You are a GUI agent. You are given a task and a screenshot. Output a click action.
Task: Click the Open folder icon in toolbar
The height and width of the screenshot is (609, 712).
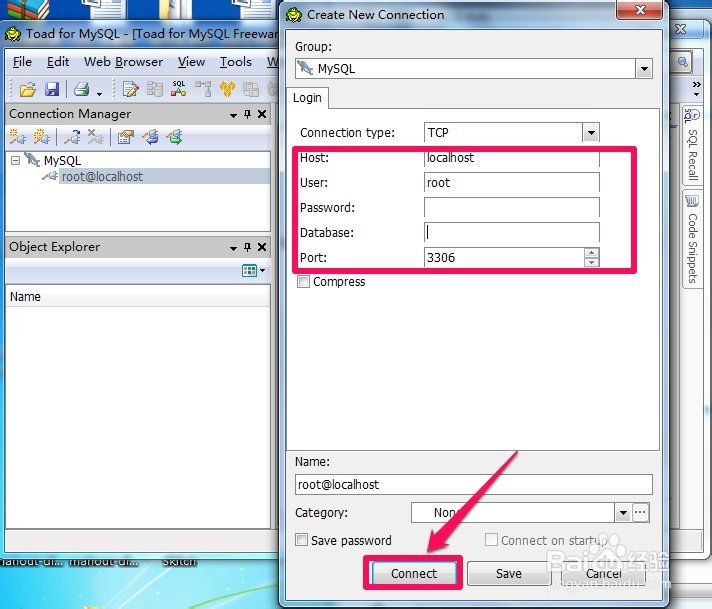click(28, 89)
